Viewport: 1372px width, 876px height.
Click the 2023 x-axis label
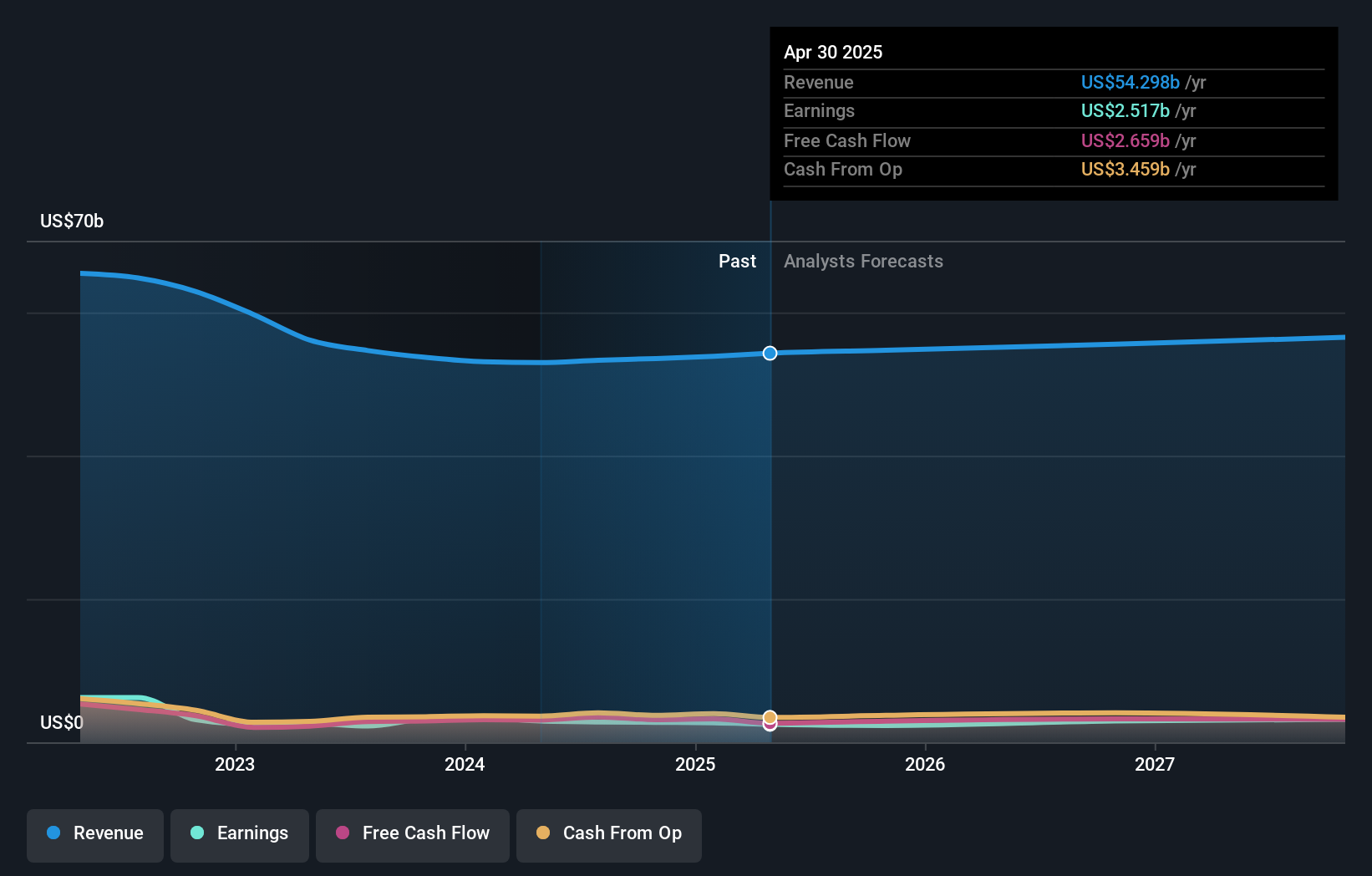click(235, 764)
